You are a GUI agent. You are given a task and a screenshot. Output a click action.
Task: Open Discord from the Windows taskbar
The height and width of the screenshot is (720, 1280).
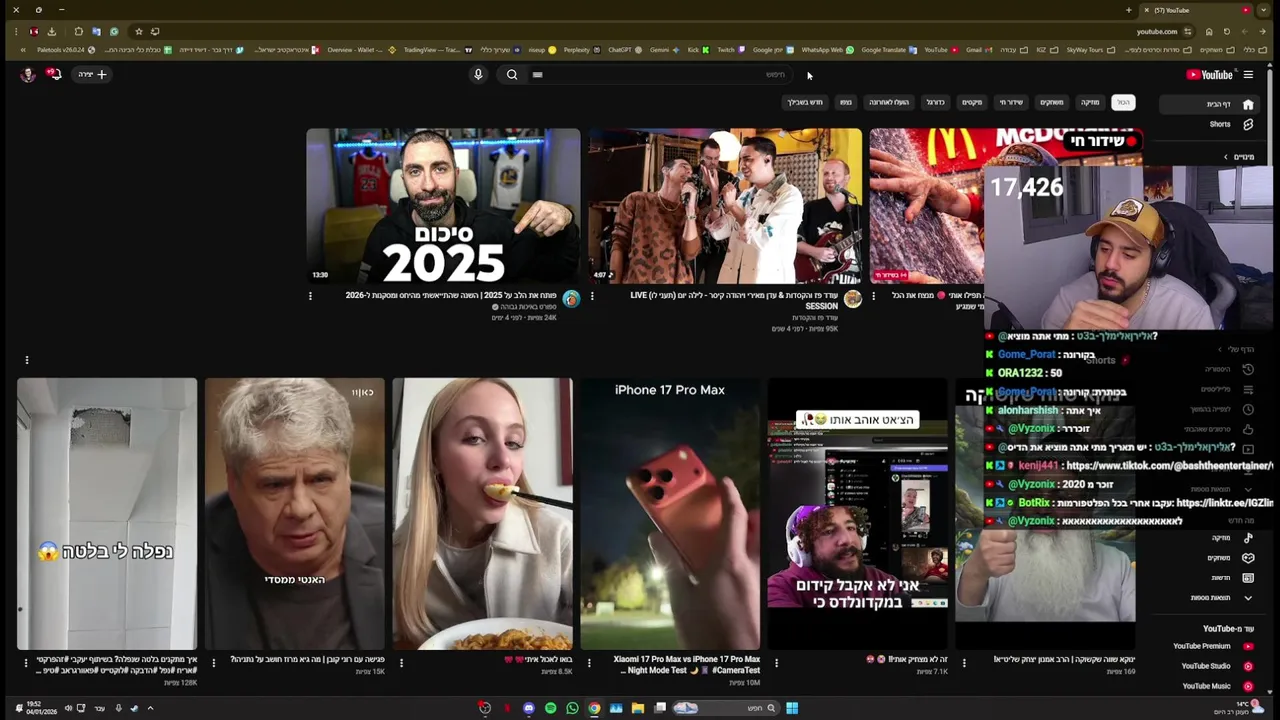[529, 708]
